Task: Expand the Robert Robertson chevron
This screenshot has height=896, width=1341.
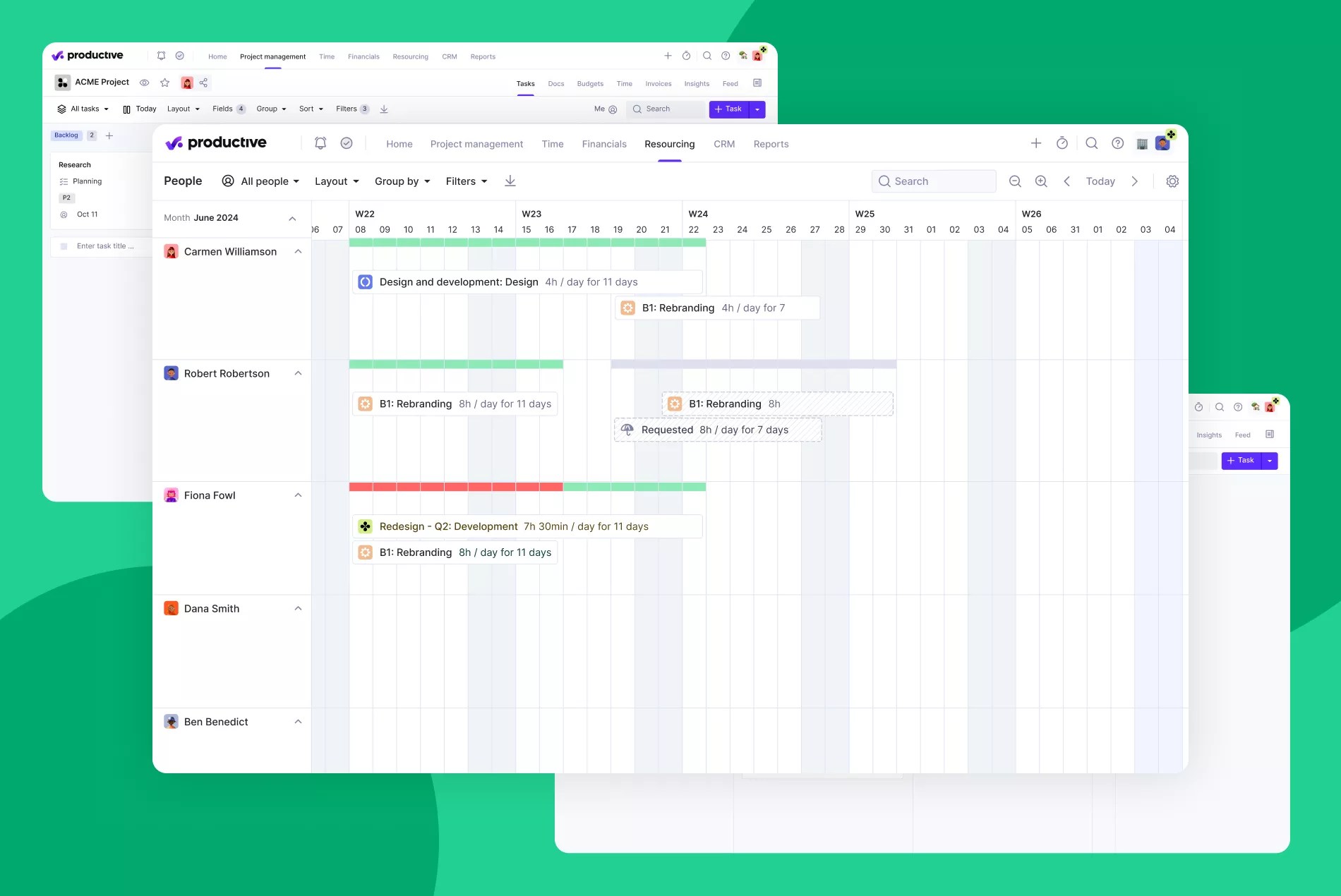Action: pos(298,373)
